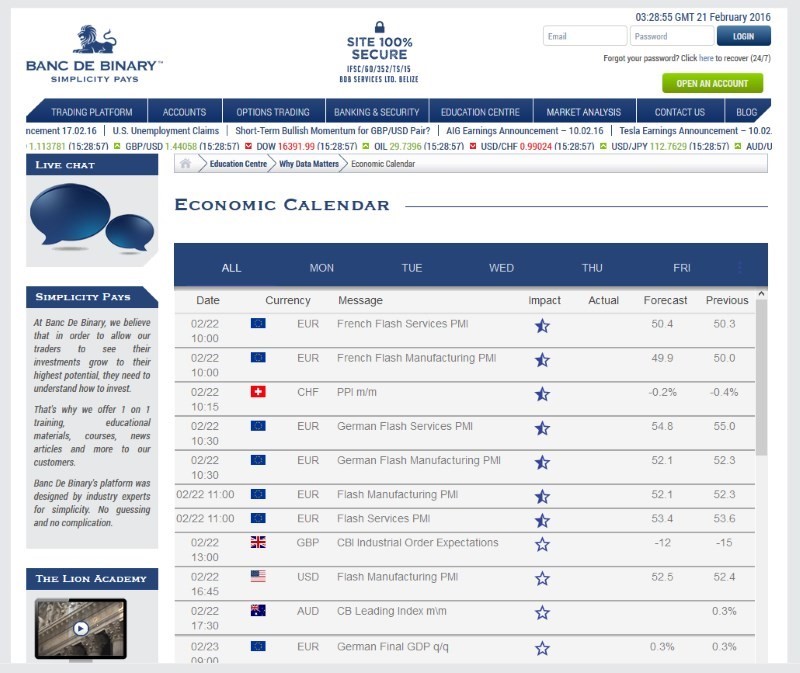800x673 pixels.
Task: Click the Open An Account button
Action: tap(712, 83)
